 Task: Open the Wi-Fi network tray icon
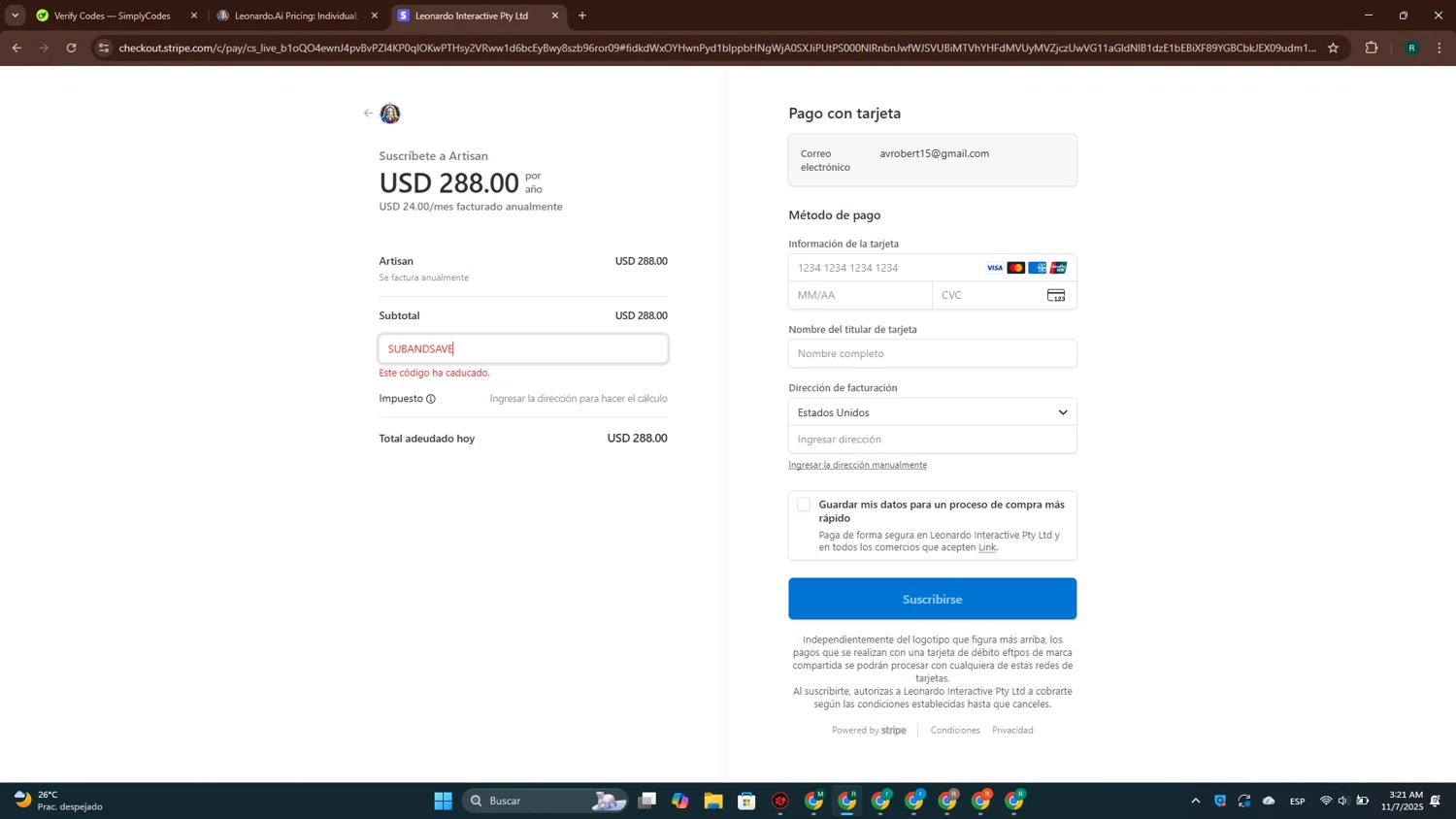[1326, 801]
